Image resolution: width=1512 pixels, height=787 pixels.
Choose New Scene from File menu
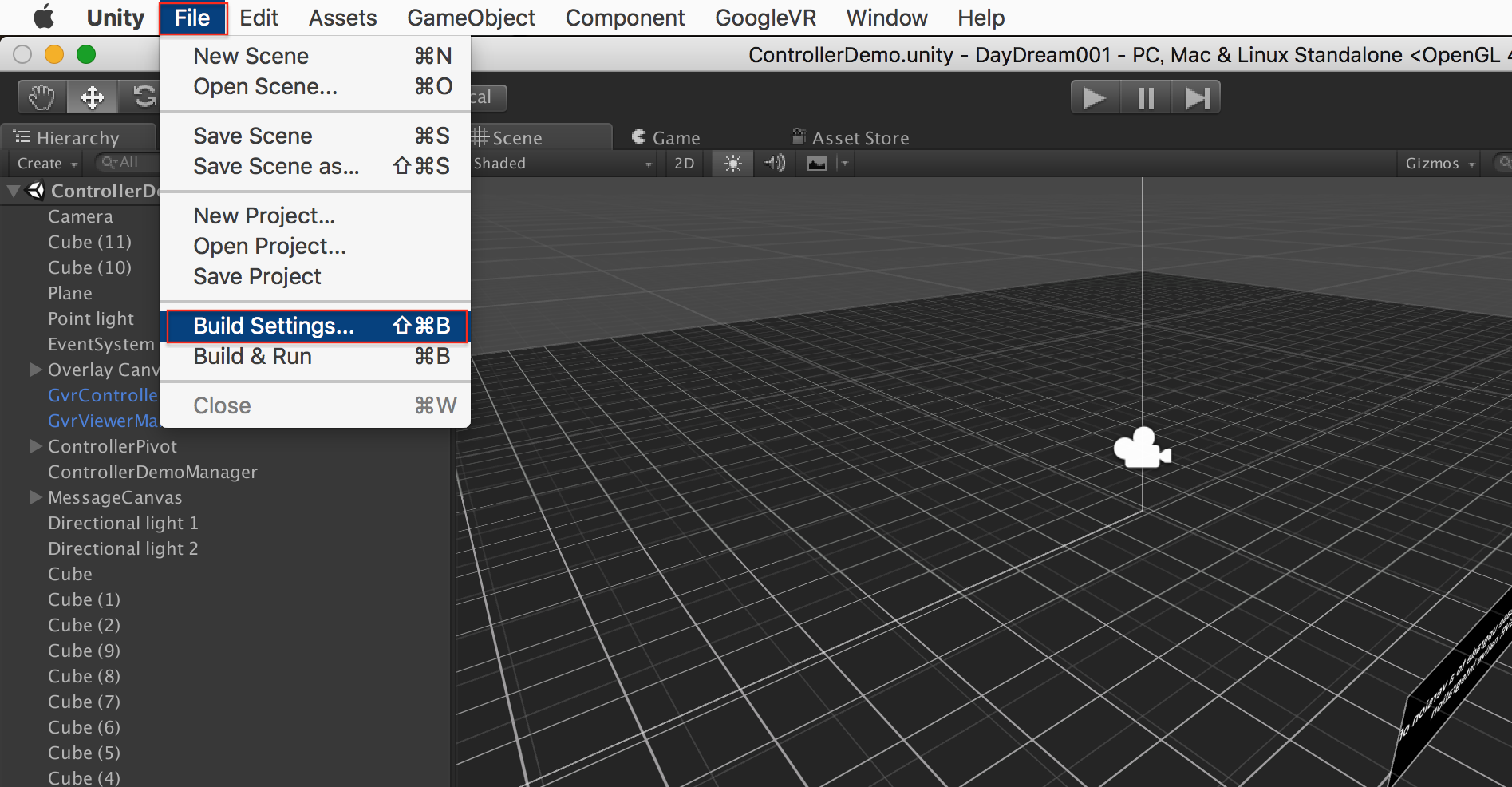tap(315, 56)
